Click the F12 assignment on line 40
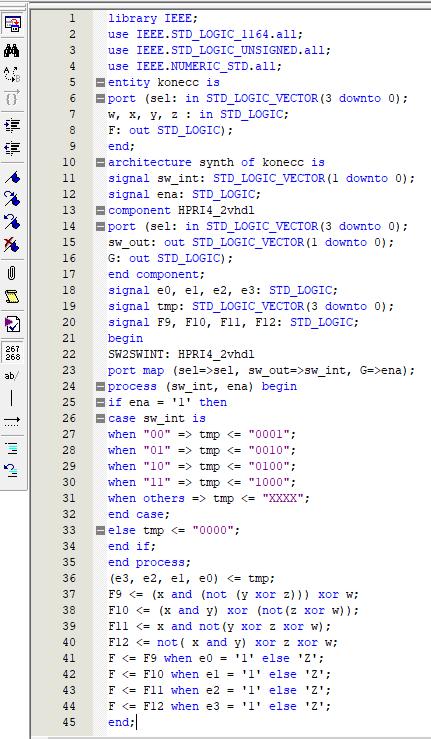The width and height of the screenshot is (431, 739). tap(223, 642)
